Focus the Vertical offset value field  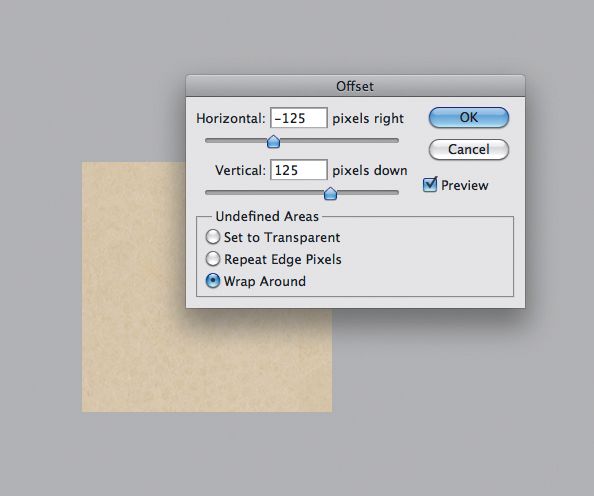coord(299,170)
